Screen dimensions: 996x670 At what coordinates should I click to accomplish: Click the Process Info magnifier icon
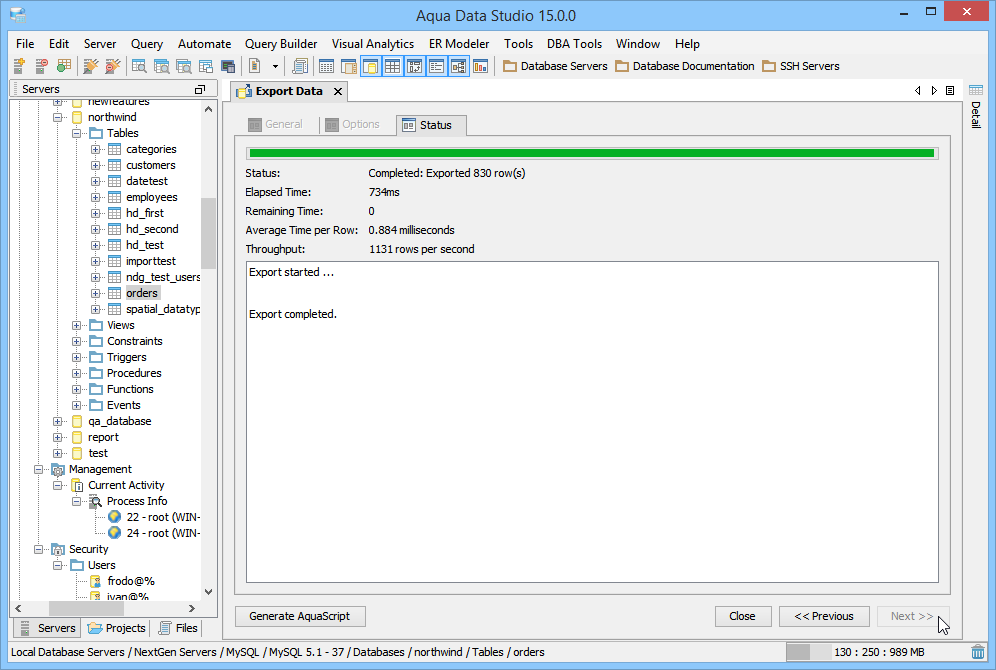pyautogui.click(x=96, y=502)
